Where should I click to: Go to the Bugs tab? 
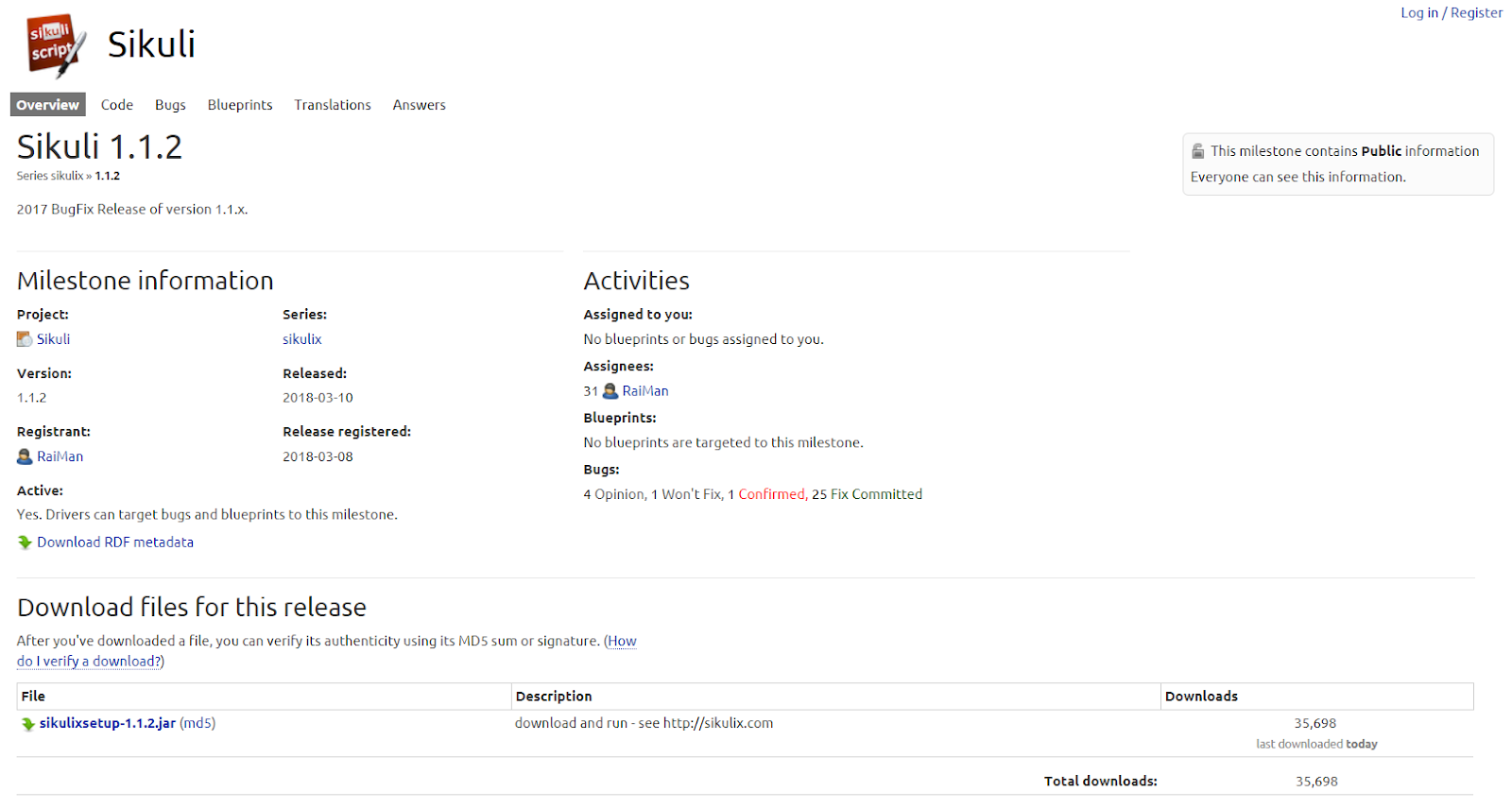170,105
